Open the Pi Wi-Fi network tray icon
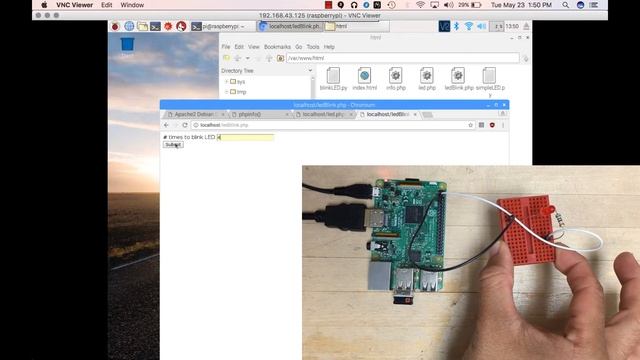 click(x=469, y=27)
